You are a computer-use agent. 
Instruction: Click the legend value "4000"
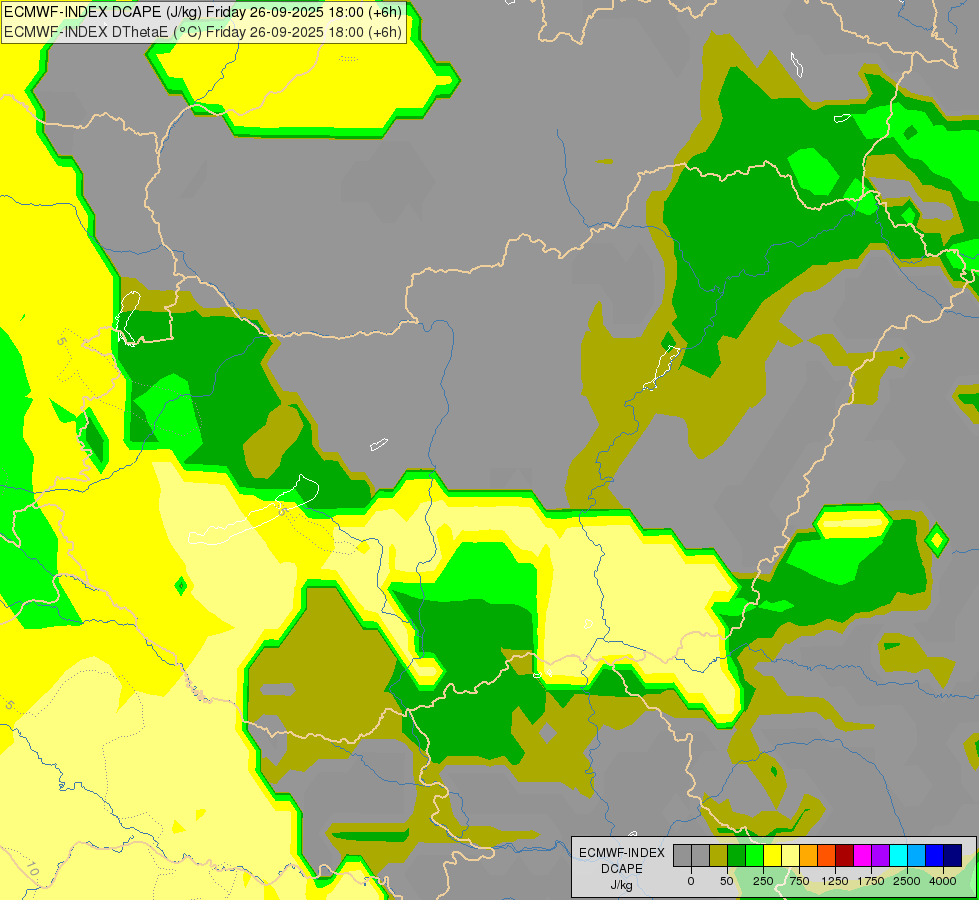pos(943,881)
